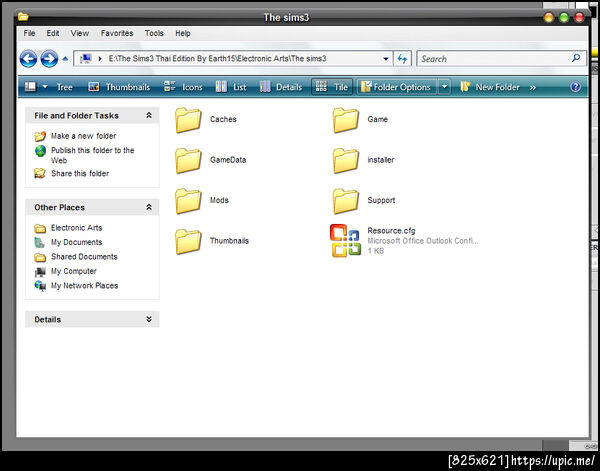The height and width of the screenshot is (471, 600).
Task: Open the View menu
Action: pos(80,33)
